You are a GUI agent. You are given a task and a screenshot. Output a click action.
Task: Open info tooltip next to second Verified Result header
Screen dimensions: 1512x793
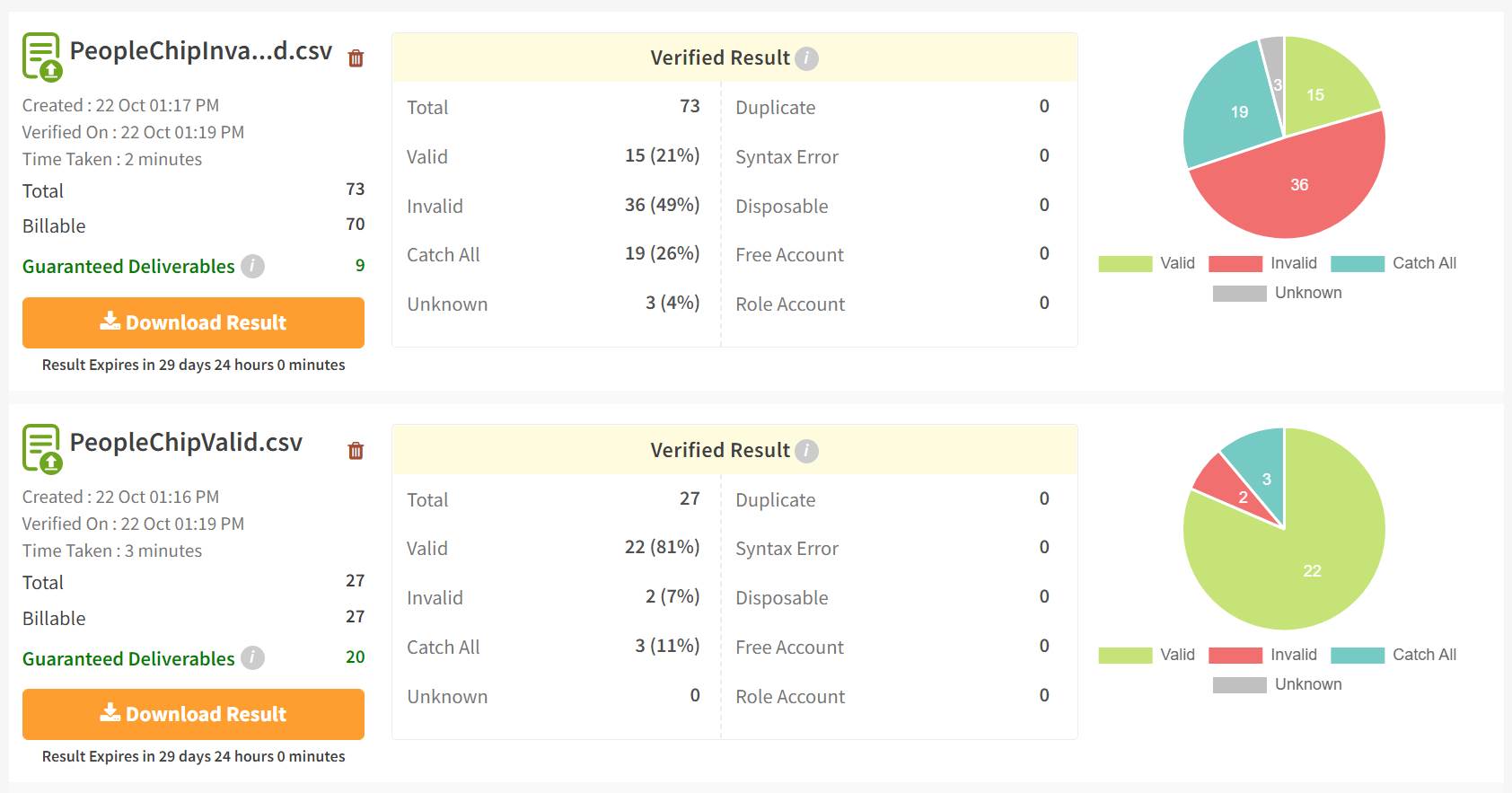tap(805, 450)
